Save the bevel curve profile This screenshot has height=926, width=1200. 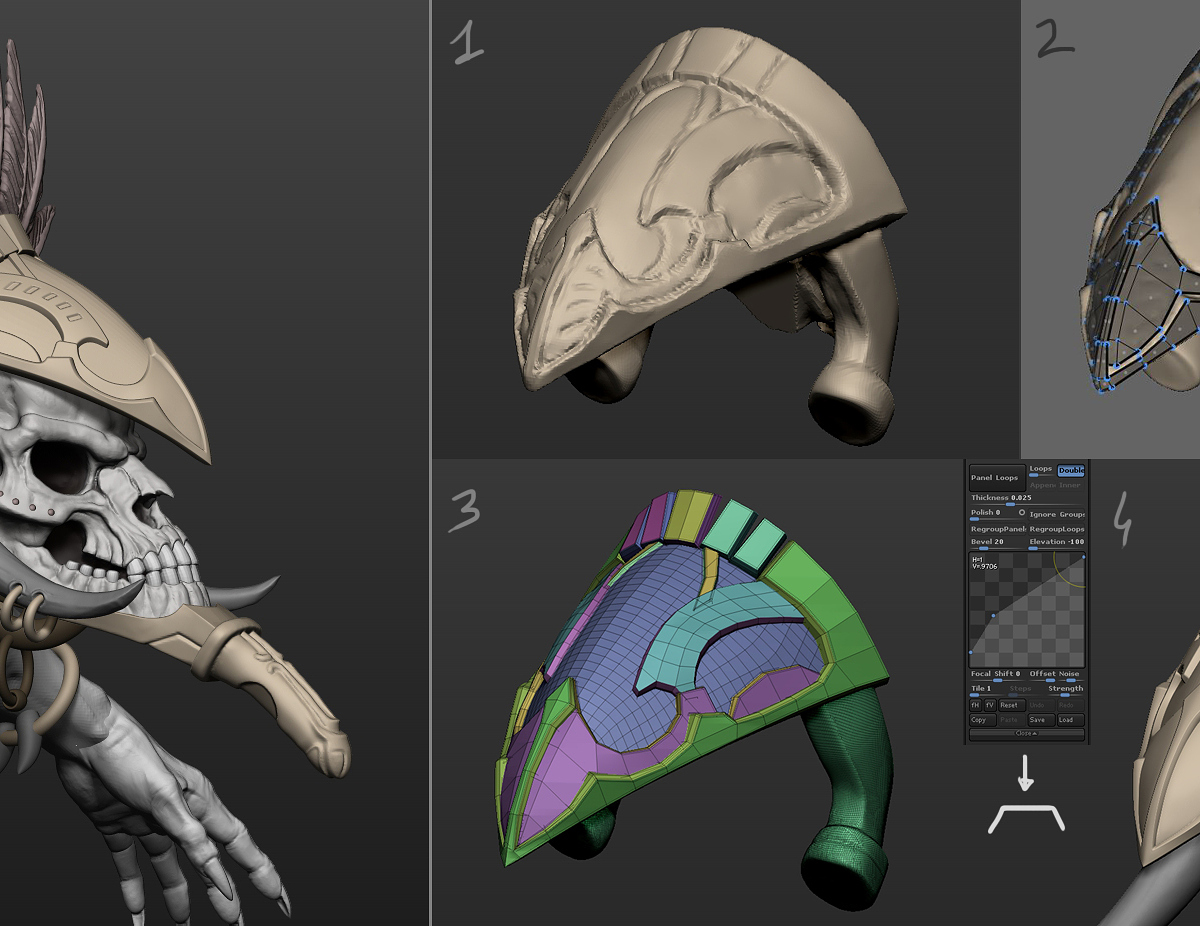click(x=1041, y=720)
